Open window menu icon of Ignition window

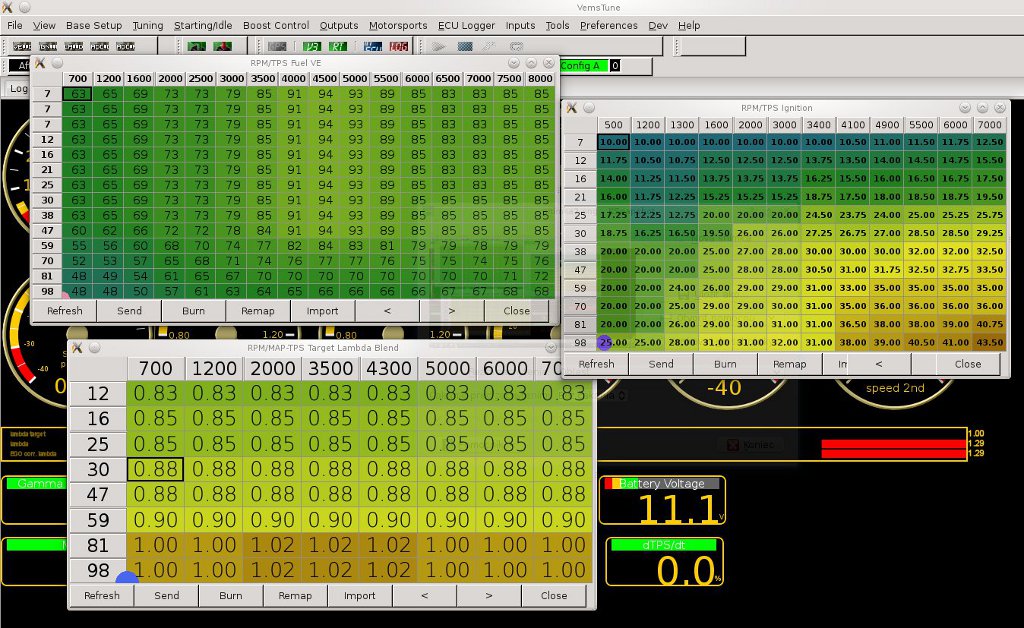click(x=571, y=108)
